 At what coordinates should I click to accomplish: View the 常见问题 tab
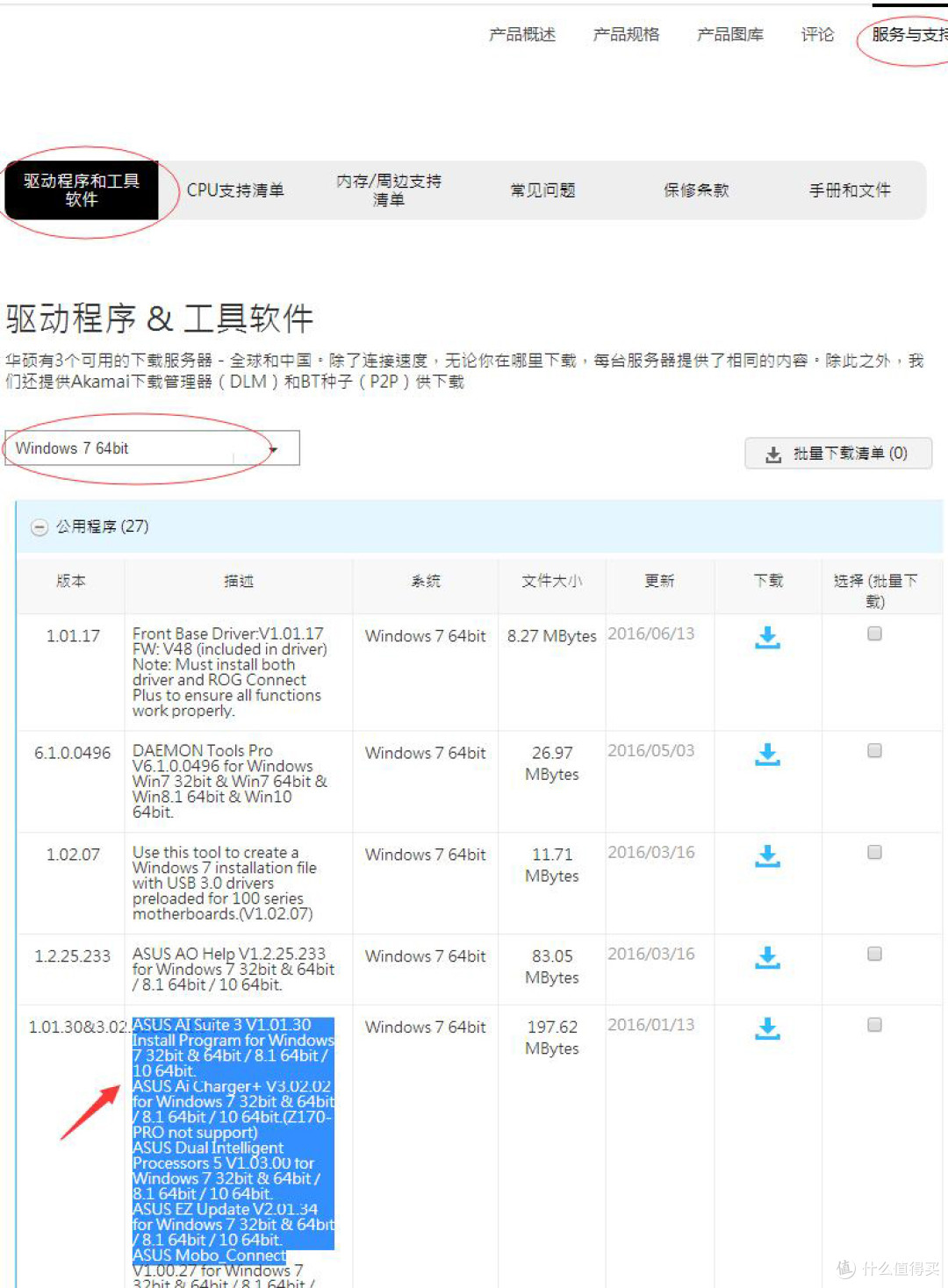pyautogui.click(x=542, y=190)
